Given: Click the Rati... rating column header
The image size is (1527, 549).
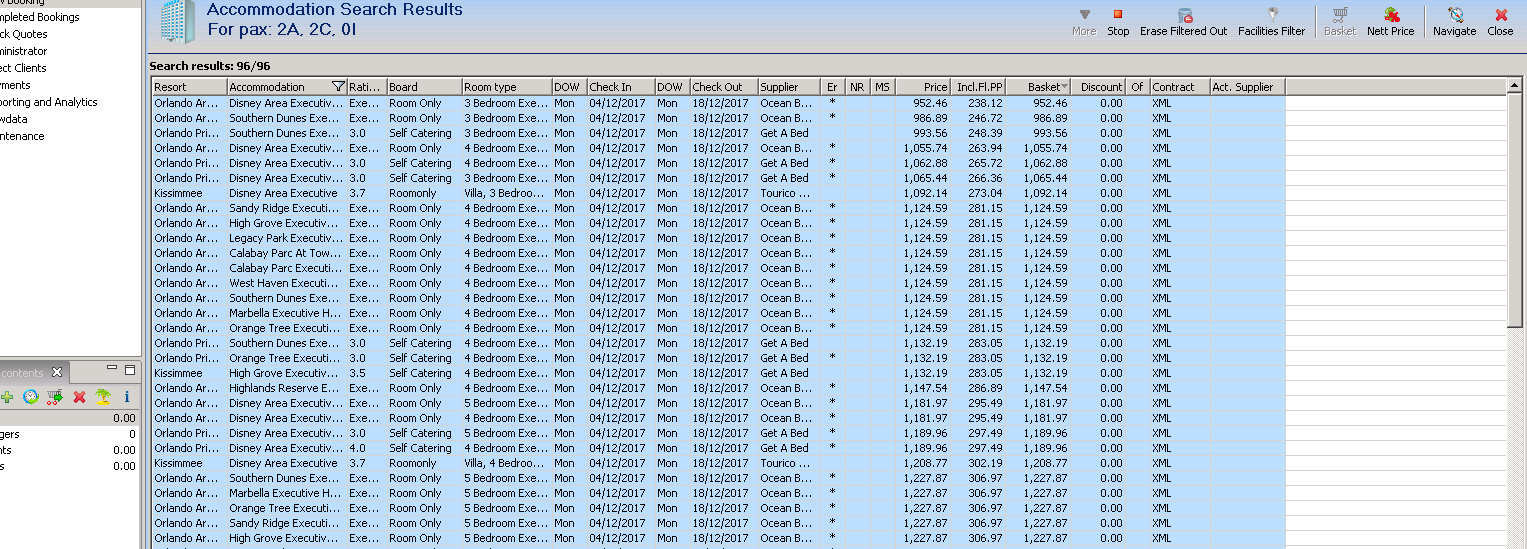Looking at the screenshot, I should [x=367, y=87].
